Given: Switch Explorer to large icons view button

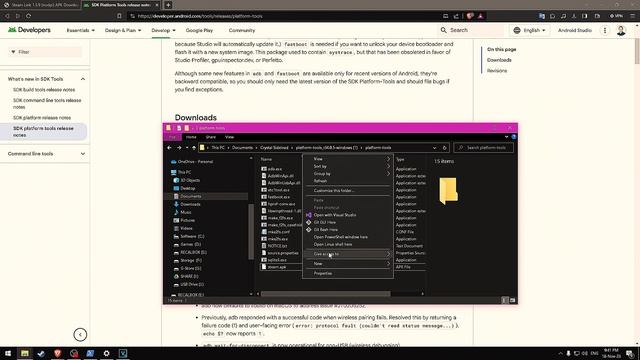Looking at the screenshot, I should click(512, 300).
